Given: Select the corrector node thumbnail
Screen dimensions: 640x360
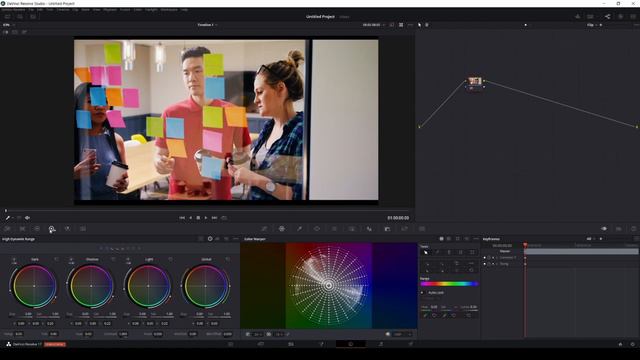Looking at the screenshot, I should click(x=475, y=81).
